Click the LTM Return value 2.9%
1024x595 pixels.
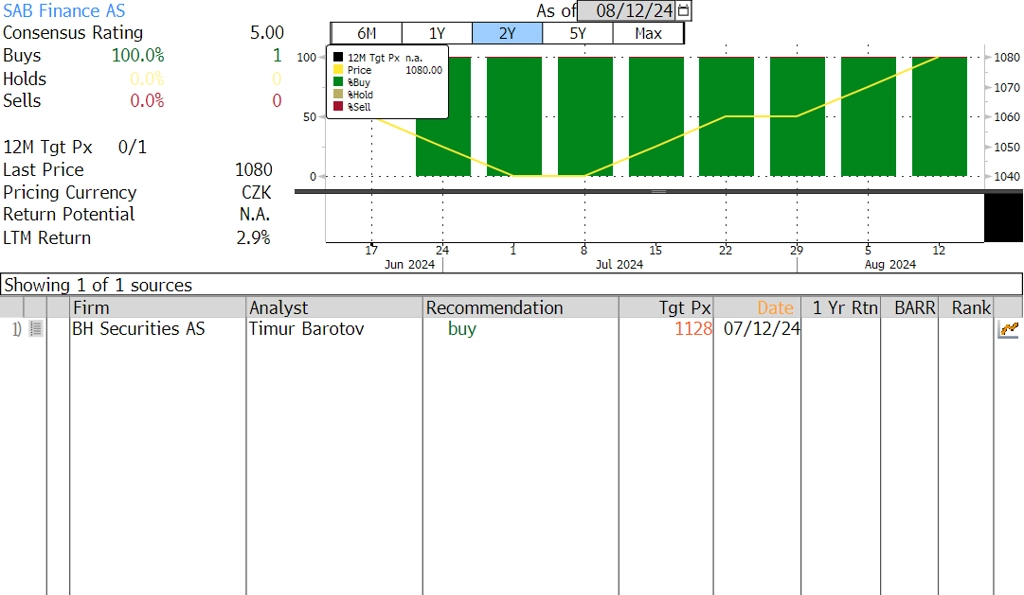point(253,238)
